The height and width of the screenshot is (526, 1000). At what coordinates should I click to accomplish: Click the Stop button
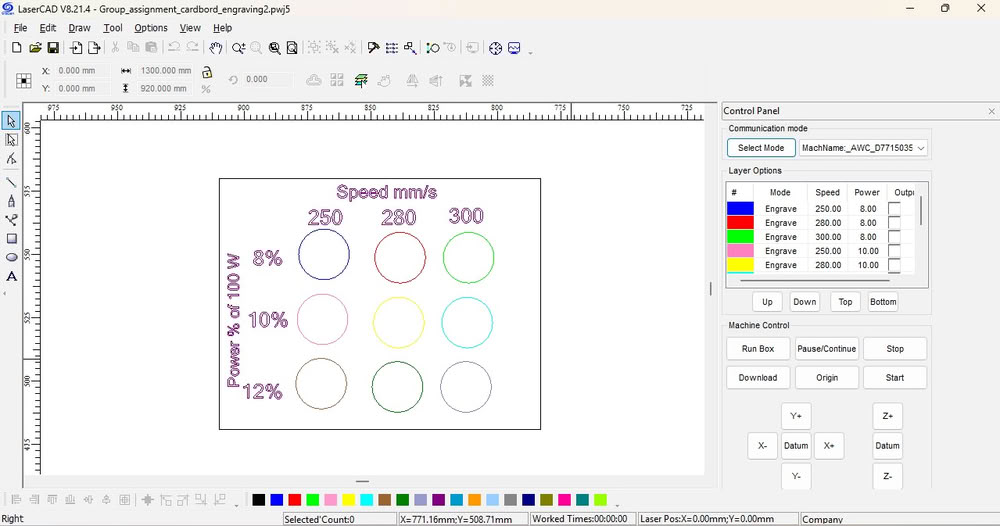coord(895,349)
